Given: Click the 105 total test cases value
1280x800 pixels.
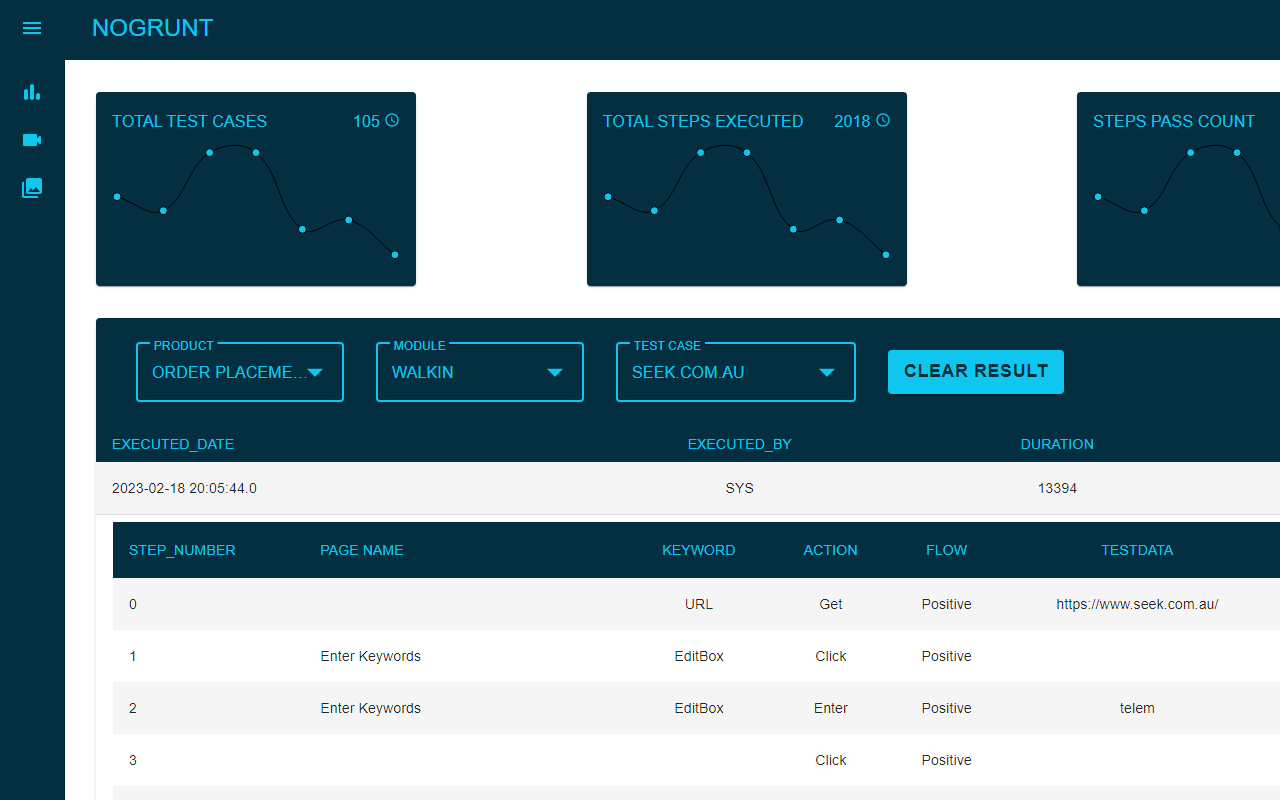Looking at the screenshot, I should [366, 121].
